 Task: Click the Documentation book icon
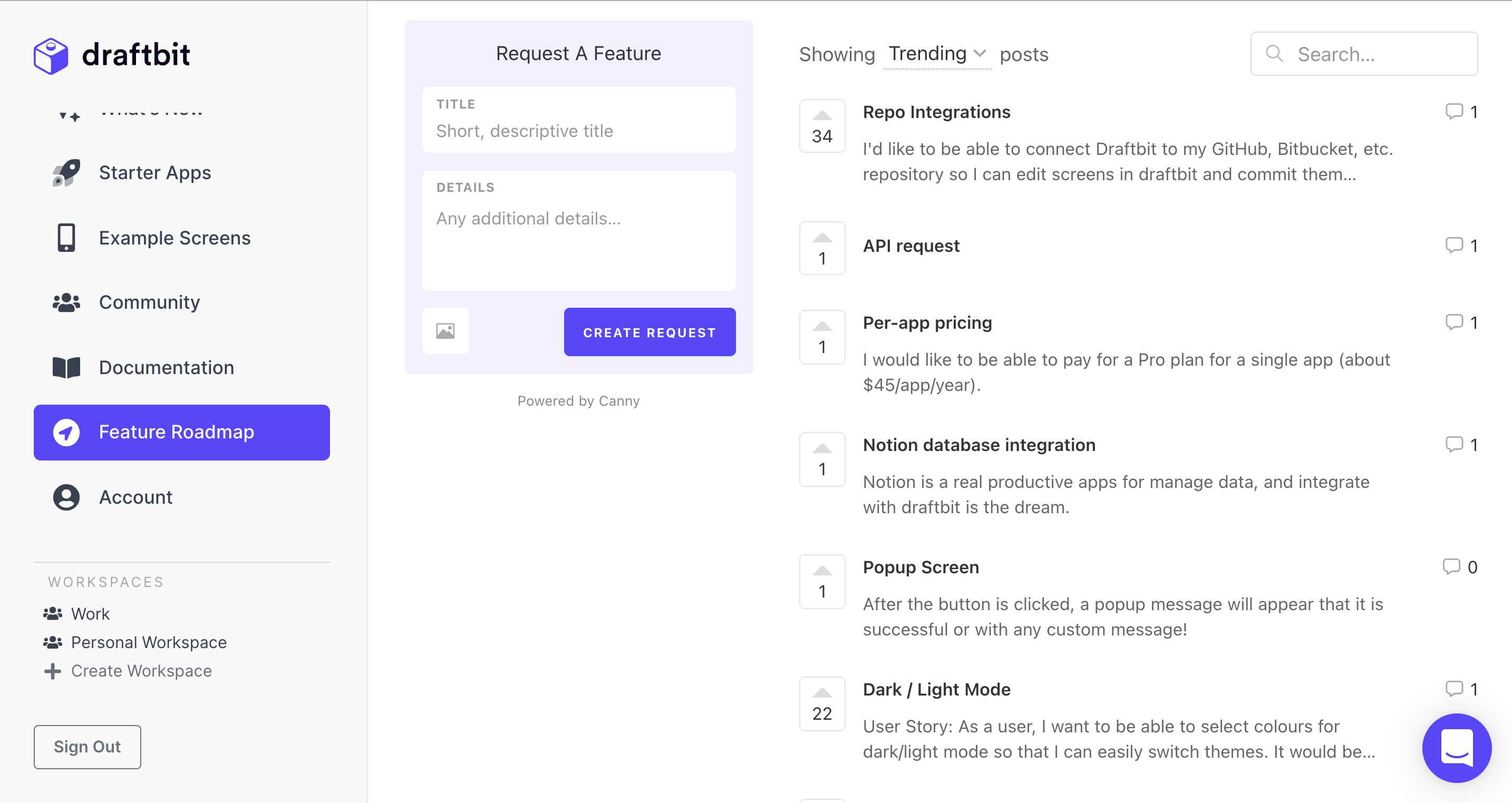click(x=66, y=368)
